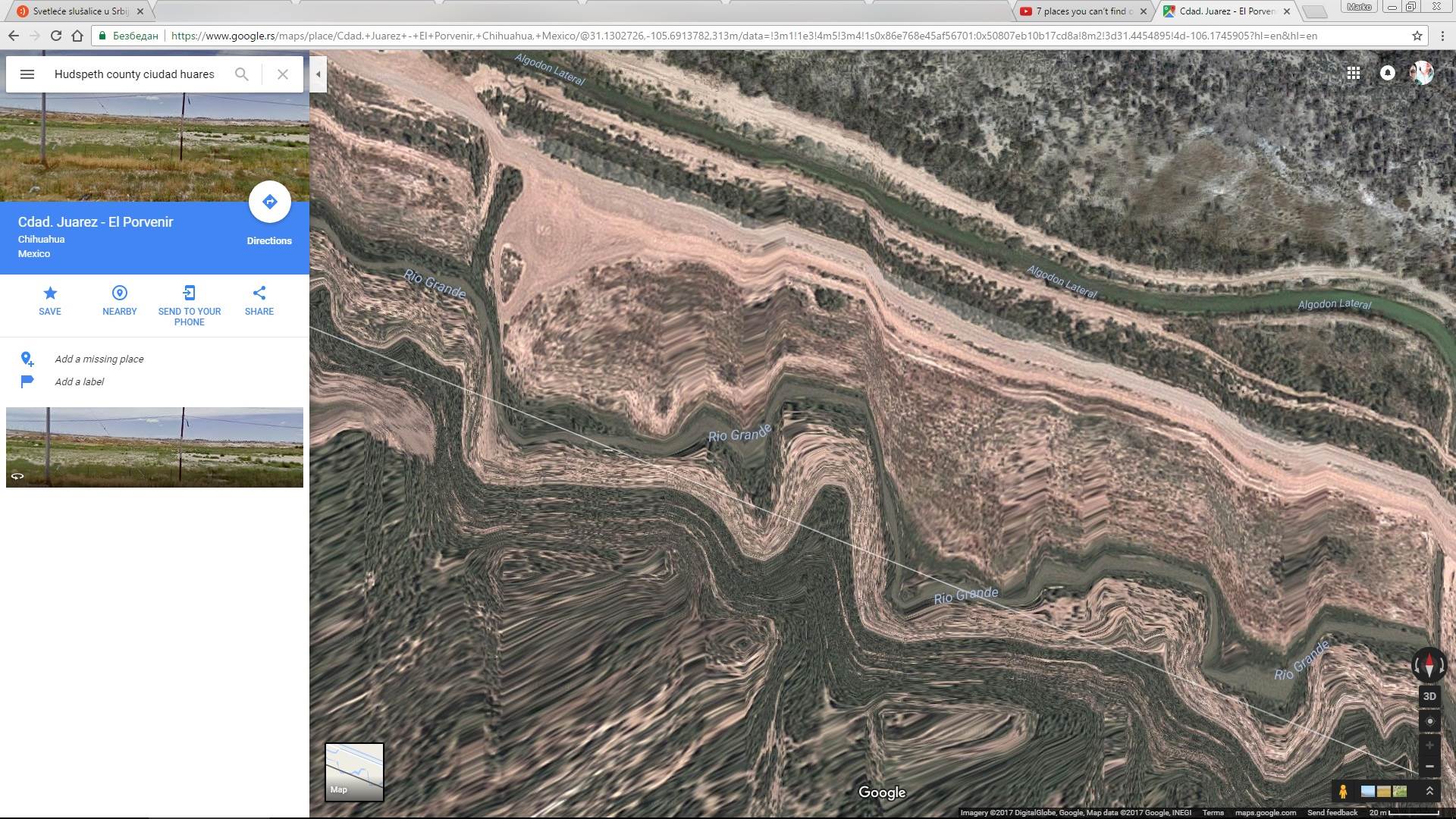
Task: Switch to the YouTube 7 places tab
Action: [1081, 11]
